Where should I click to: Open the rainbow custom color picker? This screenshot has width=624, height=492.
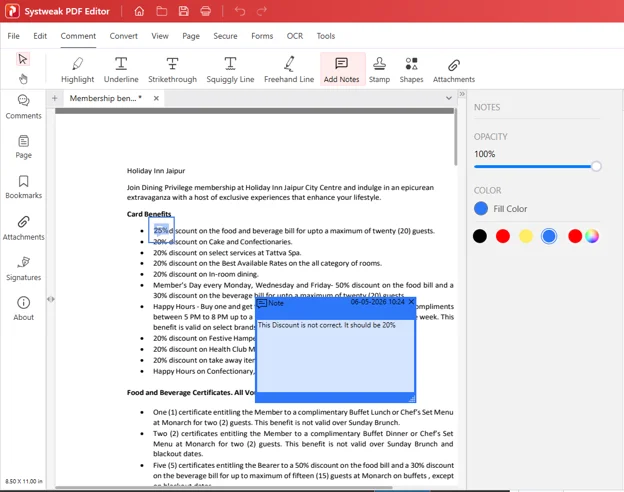591,236
